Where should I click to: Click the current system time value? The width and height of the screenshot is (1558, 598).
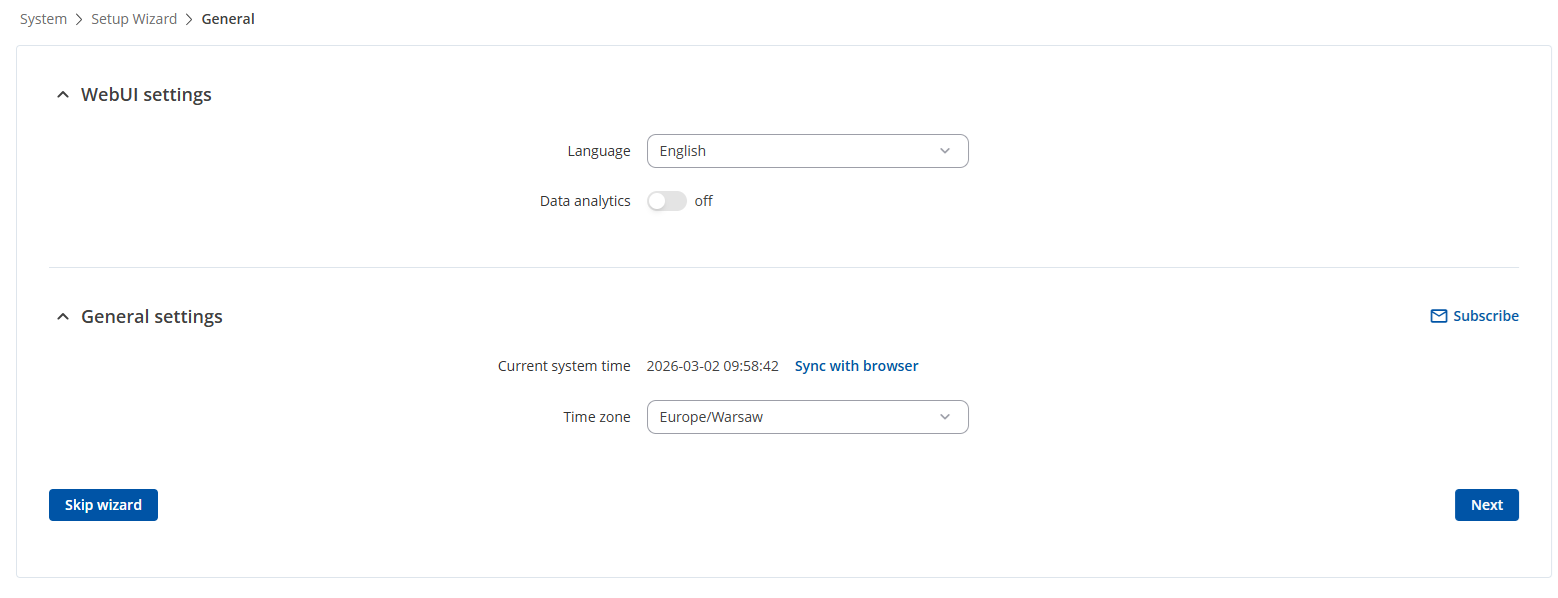point(712,366)
